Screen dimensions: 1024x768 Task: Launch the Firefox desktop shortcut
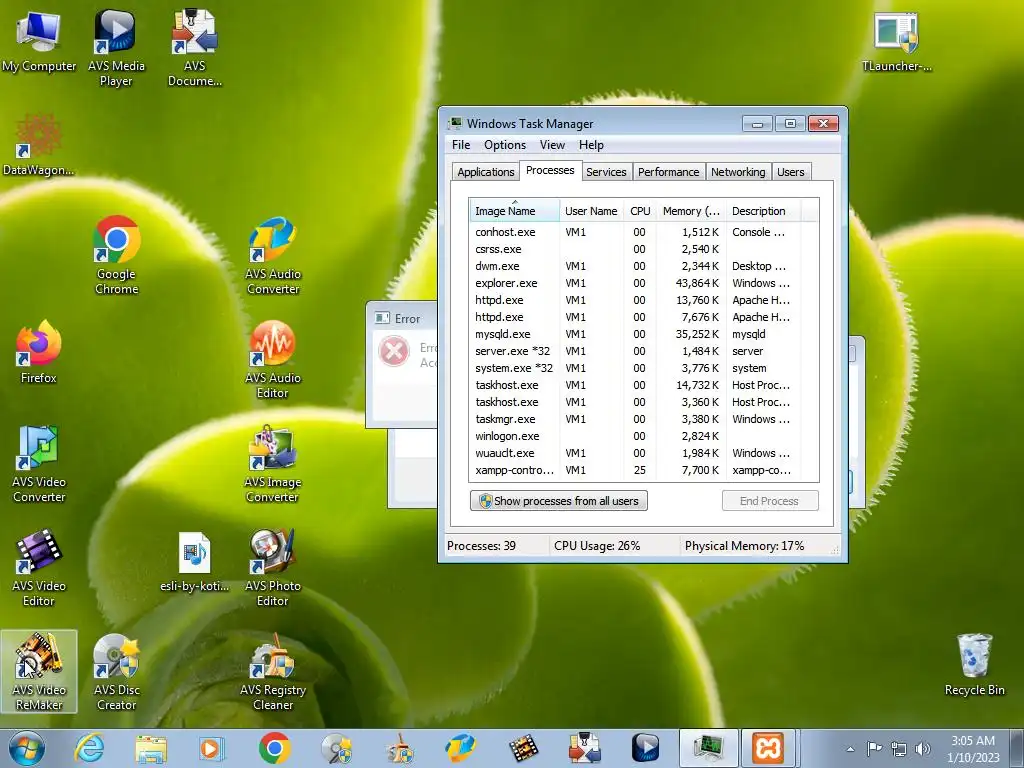pos(39,353)
